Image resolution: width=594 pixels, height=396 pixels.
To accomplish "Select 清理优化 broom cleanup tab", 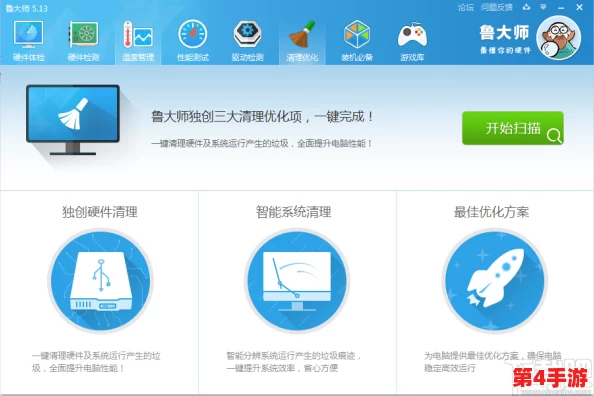I will point(302,41).
